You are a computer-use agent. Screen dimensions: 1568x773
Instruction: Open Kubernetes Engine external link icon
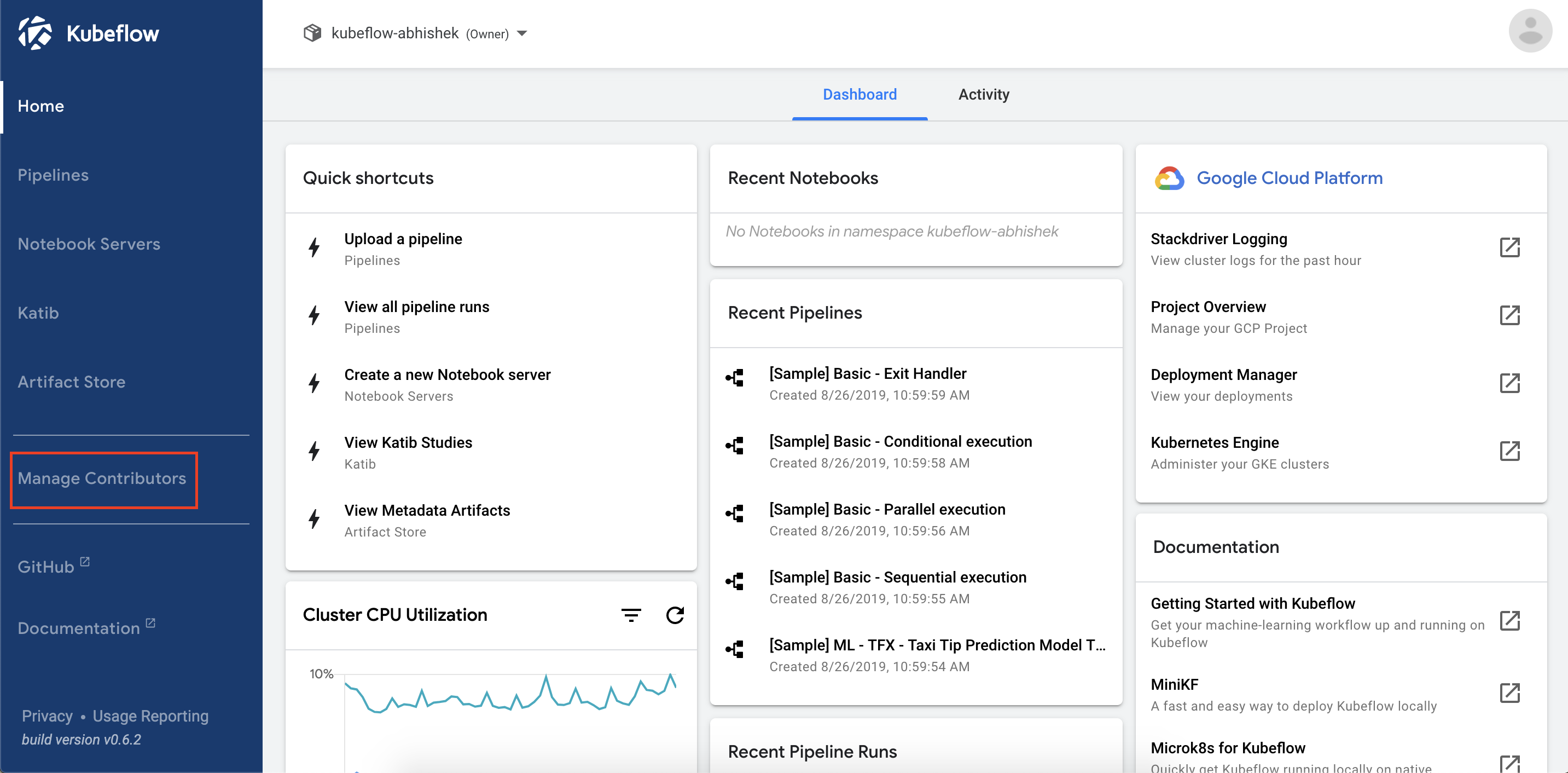(x=1509, y=452)
